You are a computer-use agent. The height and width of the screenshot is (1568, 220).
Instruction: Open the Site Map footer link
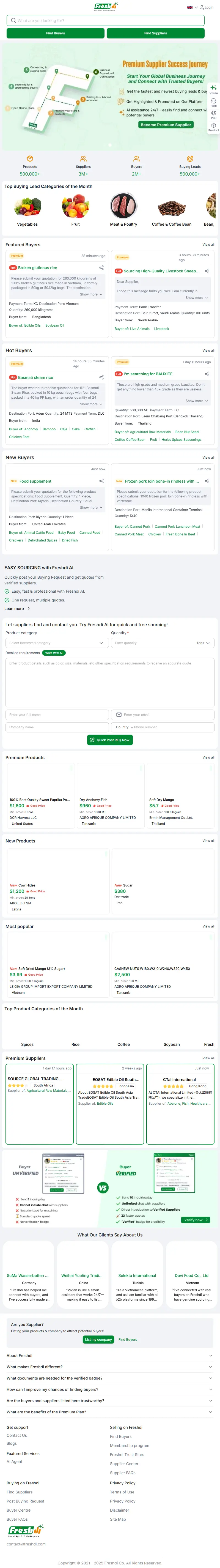118,1519
